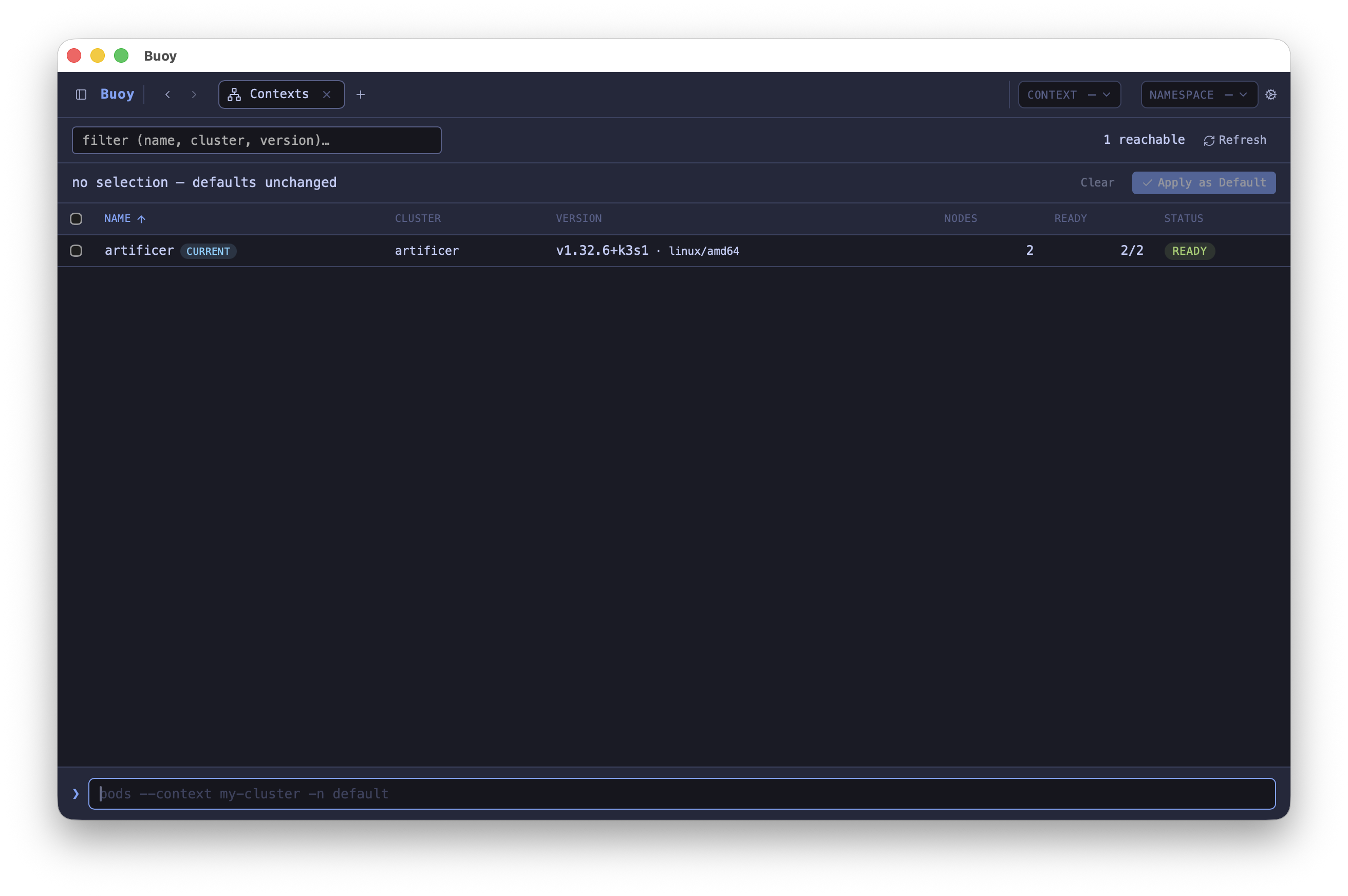This screenshot has height=896, width=1348.
Task: Sort by the CLUSTER column header
Action: coord(418,218)
